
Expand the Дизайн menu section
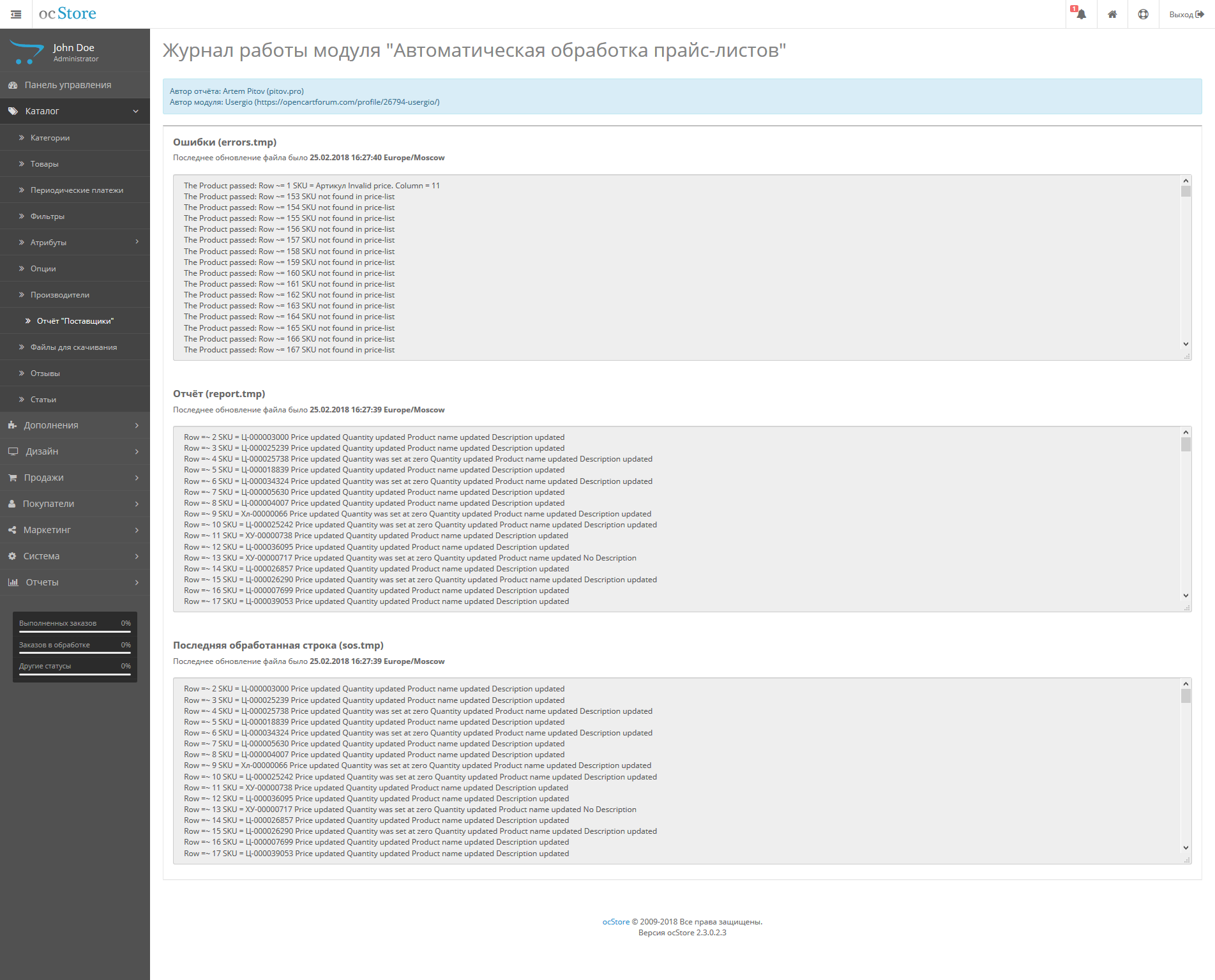pyautogui.click(x=75, y=451)
